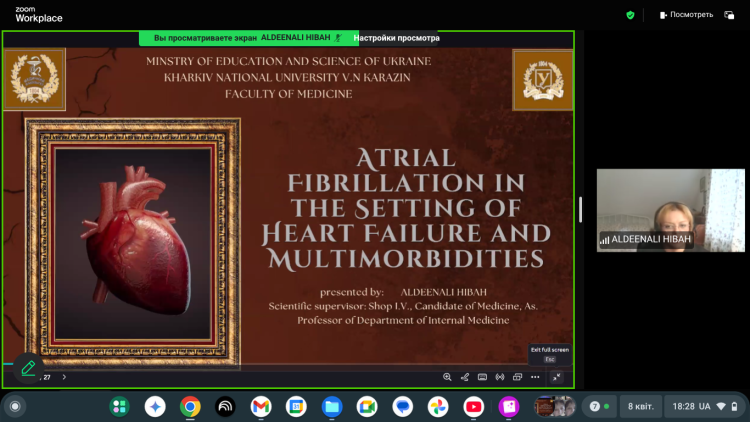
Task: Open Настройки просмотра view options
Action: [x=396, y=38]
